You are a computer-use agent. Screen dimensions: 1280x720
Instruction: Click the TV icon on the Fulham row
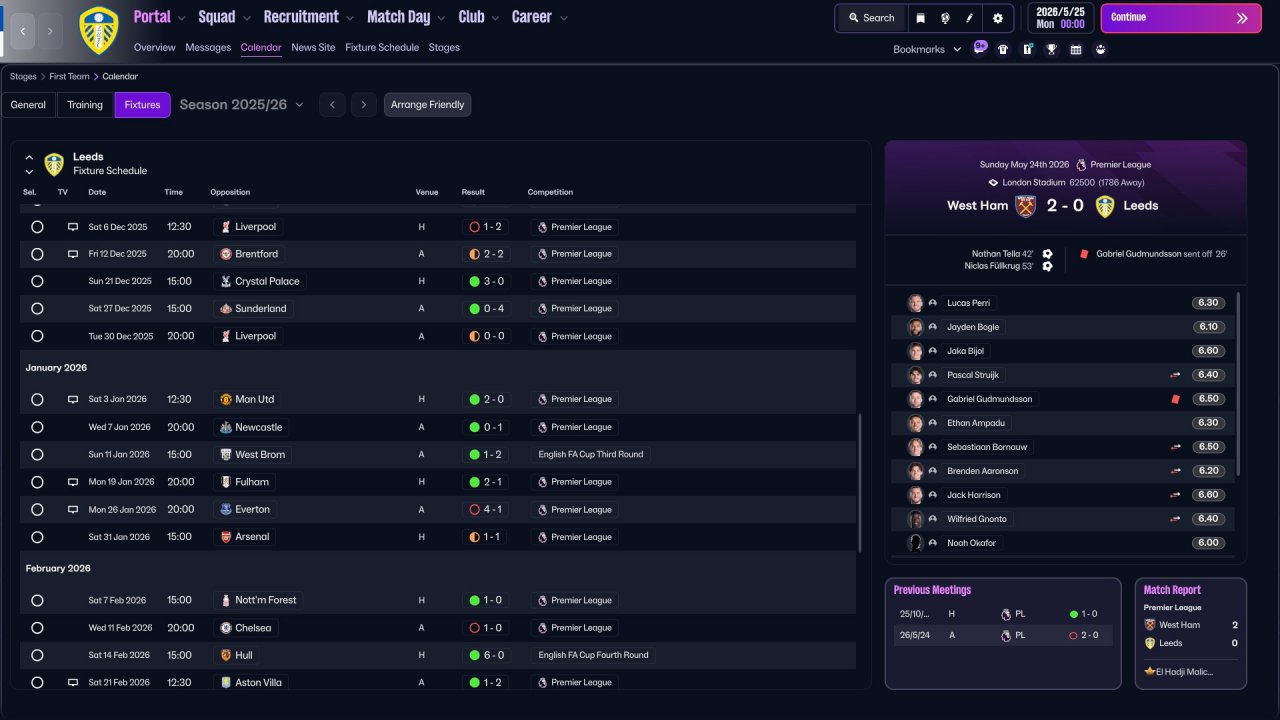pyautogui.click(x=73, y=482)
